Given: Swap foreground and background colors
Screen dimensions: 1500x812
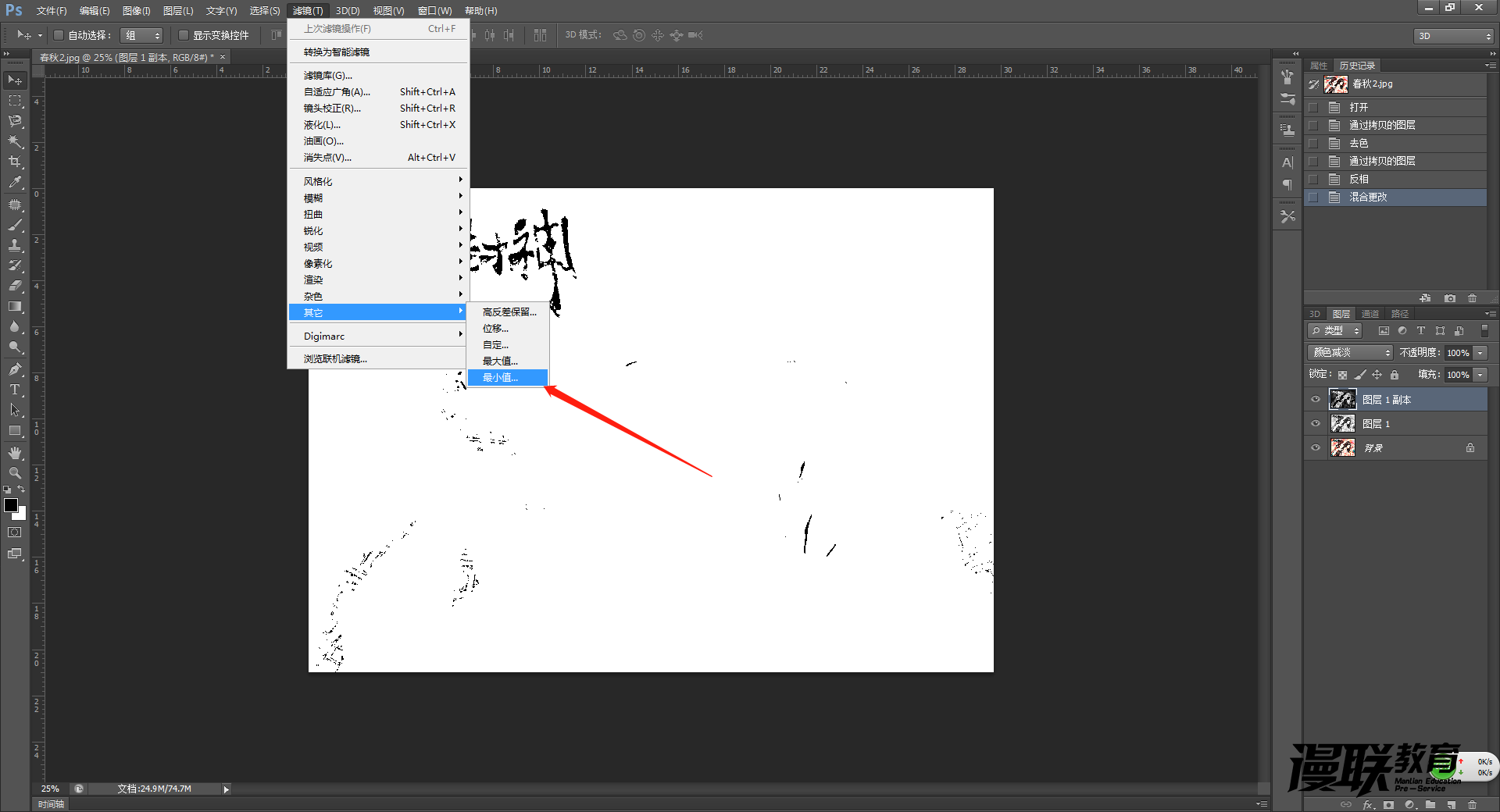Looking at the screenshot, I should pyautogui.click(x=21, y=490).
